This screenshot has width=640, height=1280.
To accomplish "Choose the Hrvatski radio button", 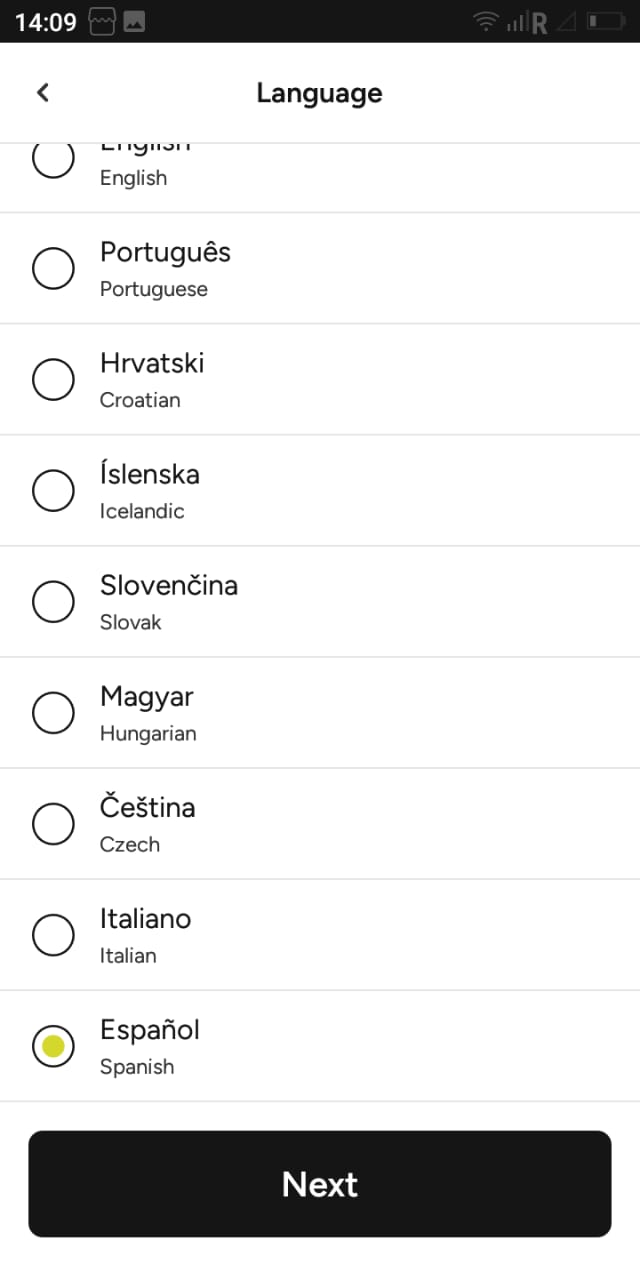I will point(53,379).
